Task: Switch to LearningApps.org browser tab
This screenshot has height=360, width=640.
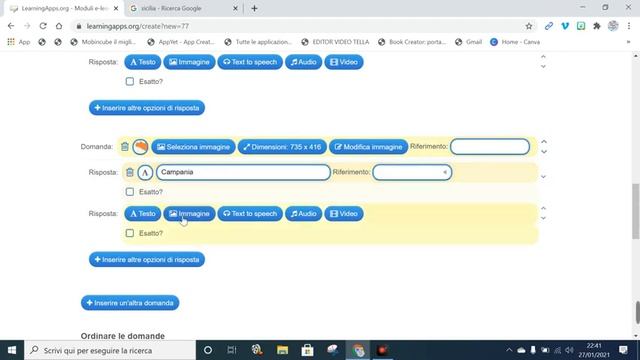Action: [x=63, y=8]
